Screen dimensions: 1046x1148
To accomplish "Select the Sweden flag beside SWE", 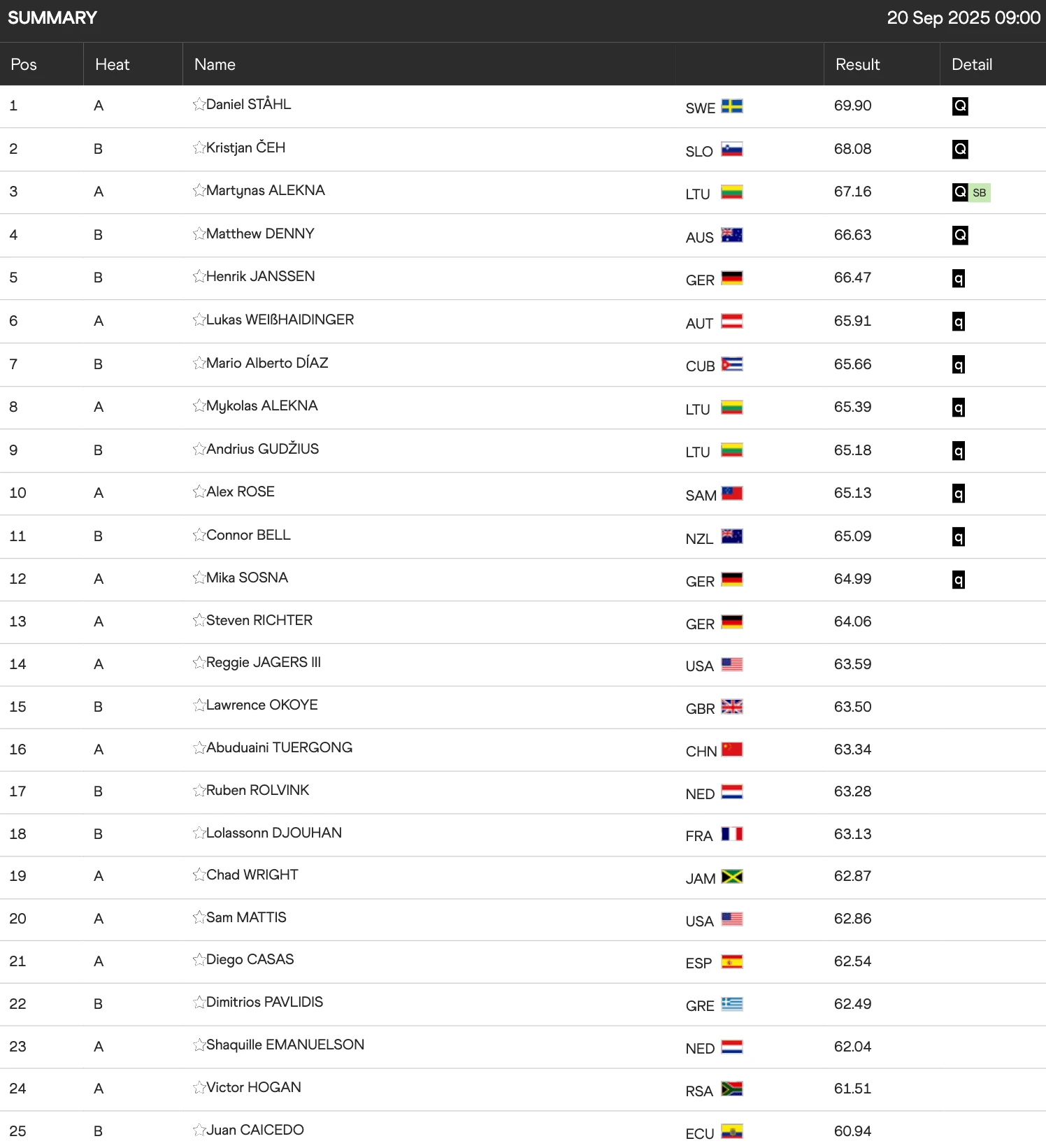I will click(732, 108).
